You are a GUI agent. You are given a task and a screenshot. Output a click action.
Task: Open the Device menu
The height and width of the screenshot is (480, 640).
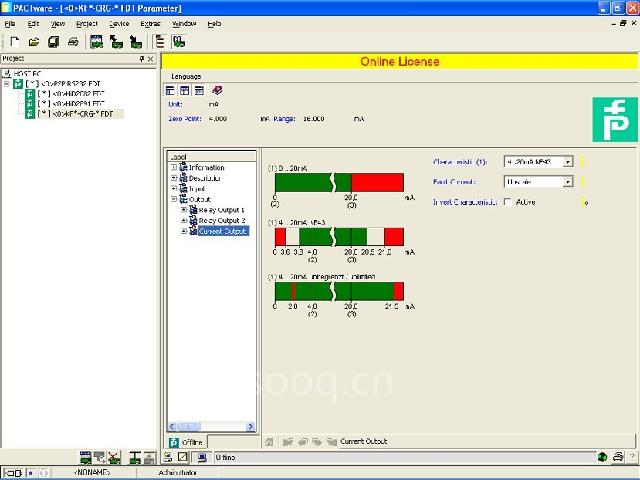118,22
